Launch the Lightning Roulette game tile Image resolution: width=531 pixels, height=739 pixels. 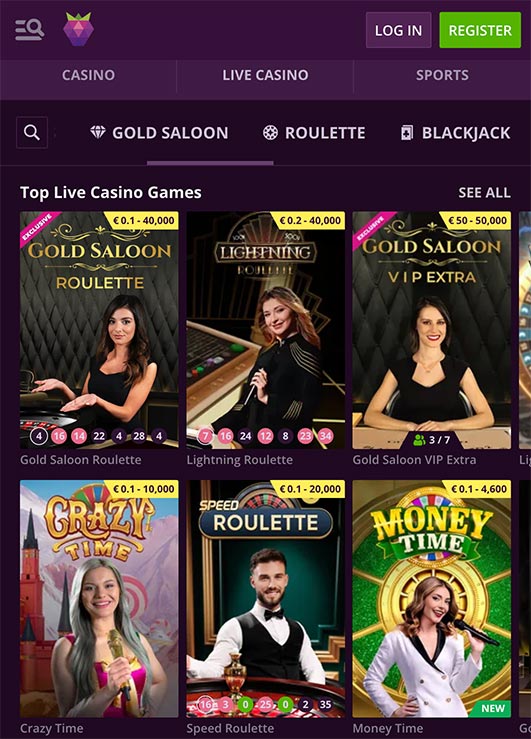(x=266, y=330)
